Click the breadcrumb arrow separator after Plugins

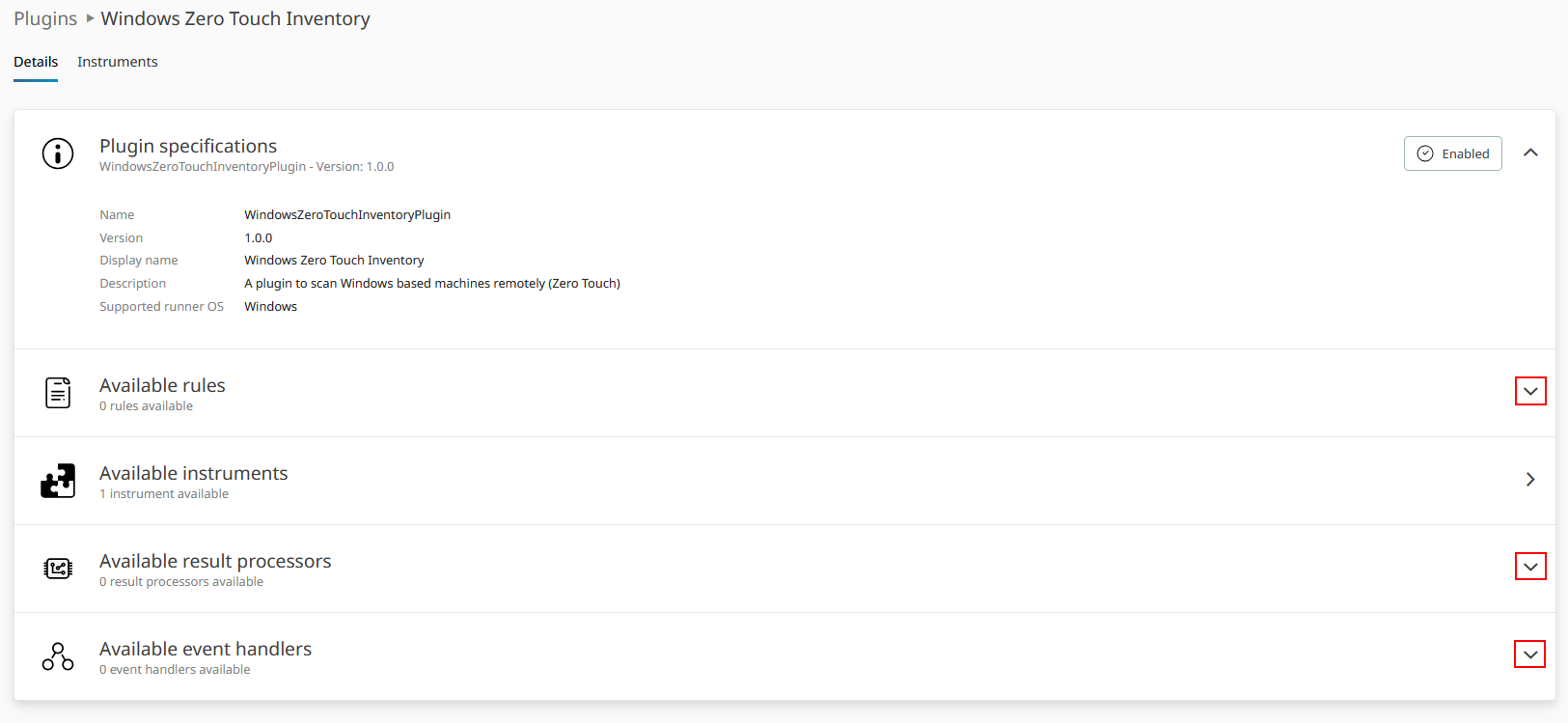click(90, 18)
